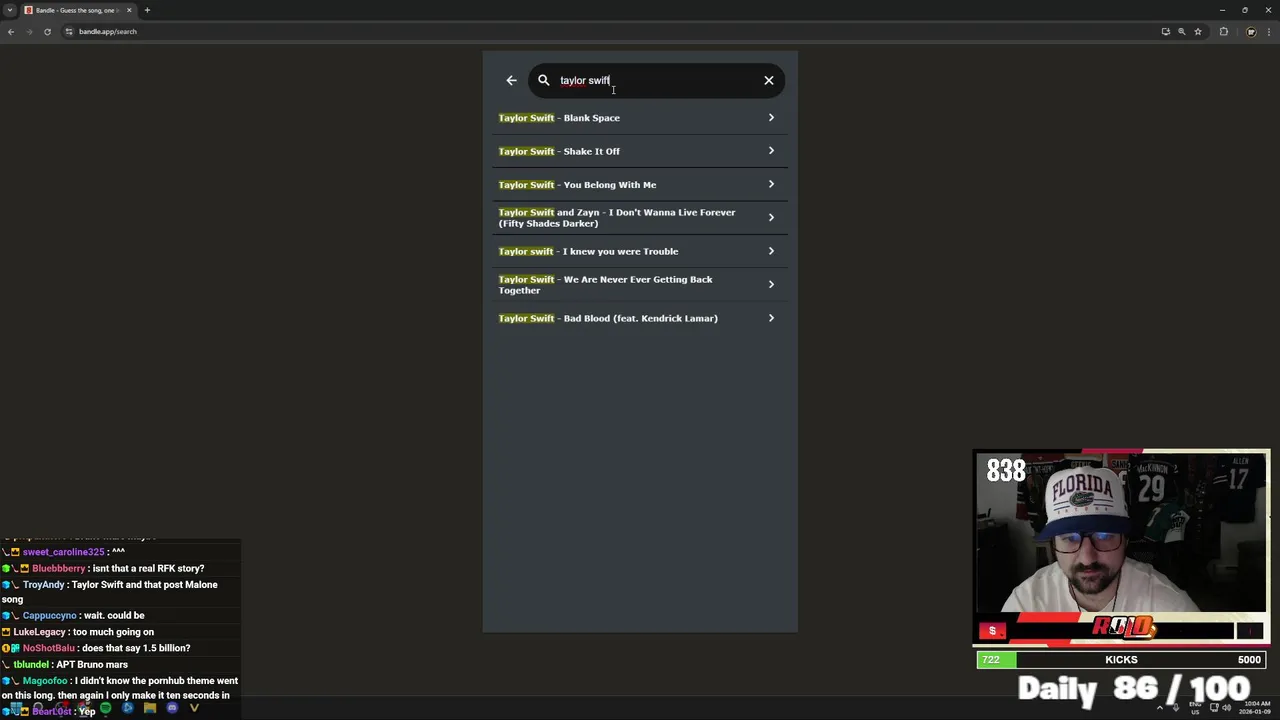The width and height of the screenshot is (1280, 720).
Task: Bookmark this page with the star icon
Action: (x=1197, y=31)
